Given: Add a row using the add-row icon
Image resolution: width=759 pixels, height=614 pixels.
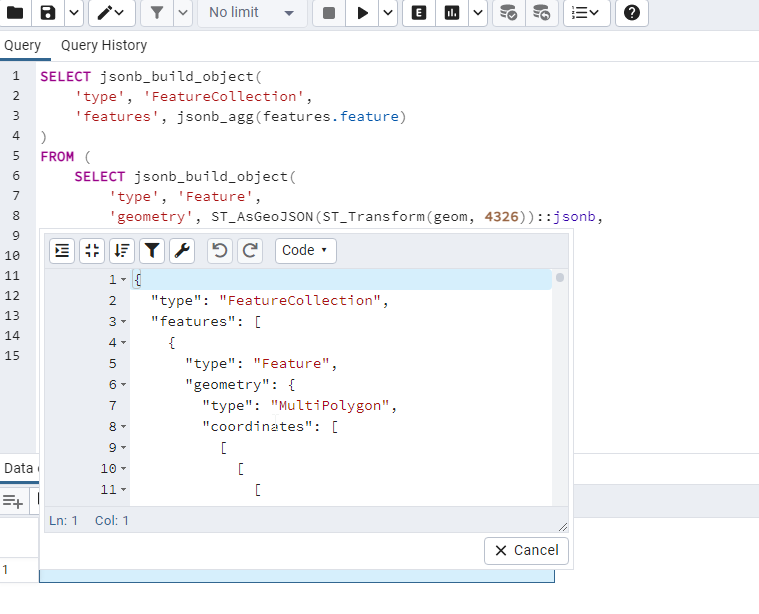Looking at the screenshot, I should pos(13,502).
